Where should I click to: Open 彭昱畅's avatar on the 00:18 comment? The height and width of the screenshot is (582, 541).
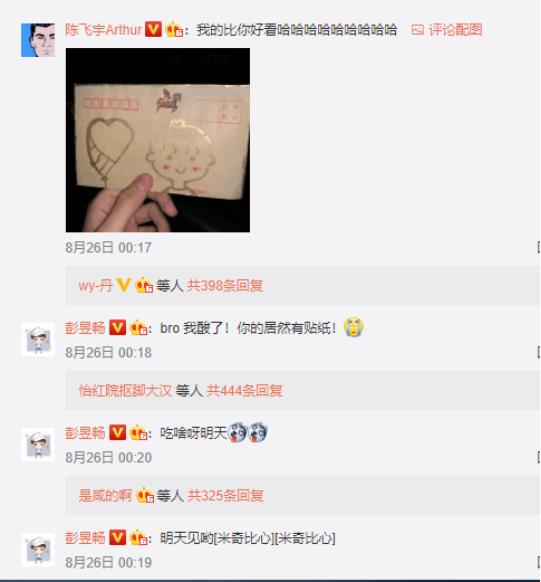coord(38,340)
